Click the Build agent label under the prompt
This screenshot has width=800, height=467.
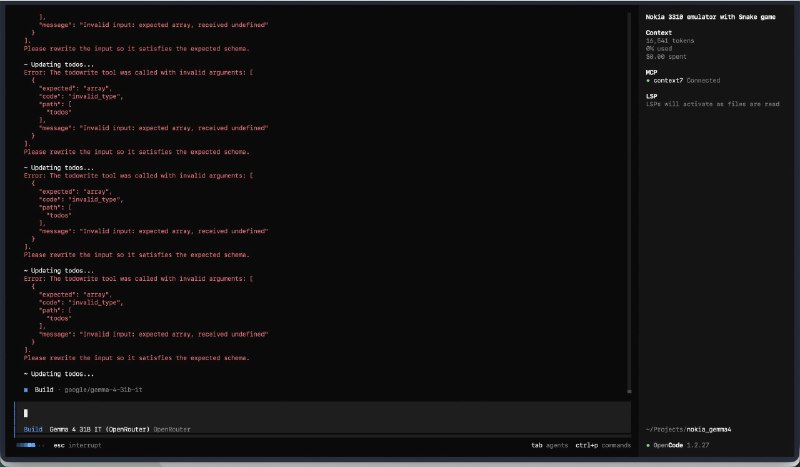[x=33, y=429]
